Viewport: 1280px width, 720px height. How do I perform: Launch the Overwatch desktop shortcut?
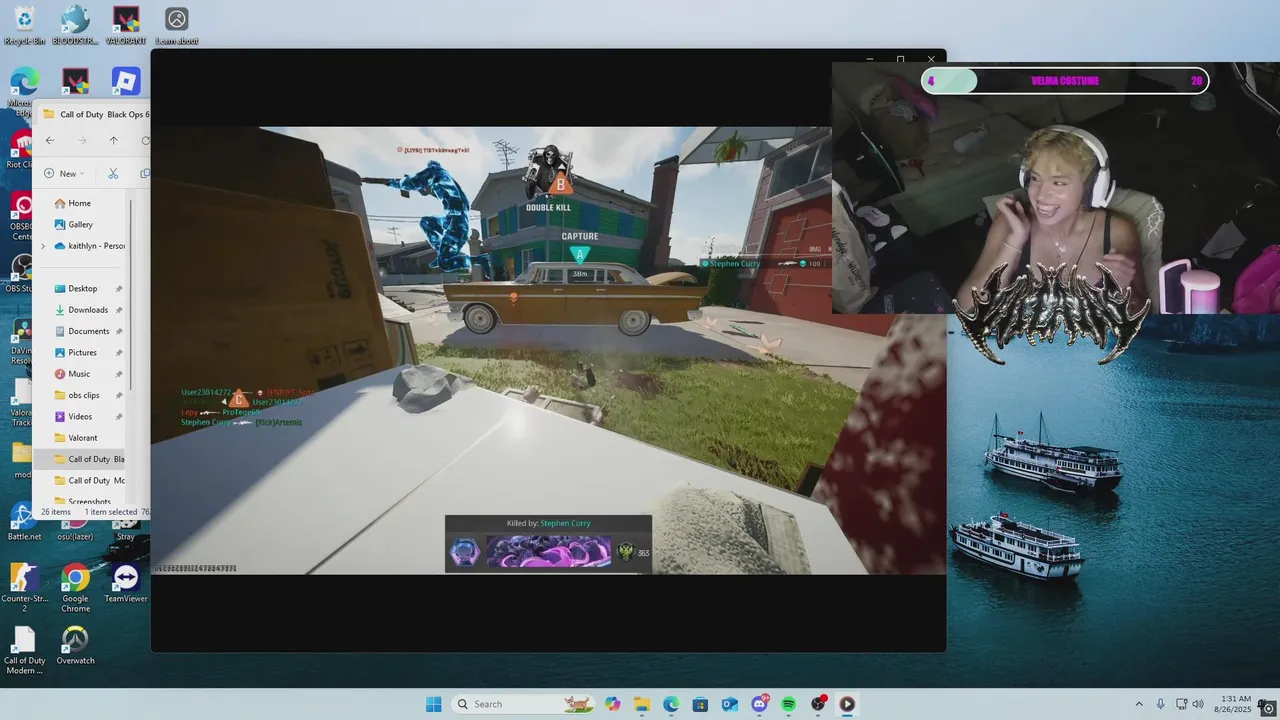coord(75,646)
